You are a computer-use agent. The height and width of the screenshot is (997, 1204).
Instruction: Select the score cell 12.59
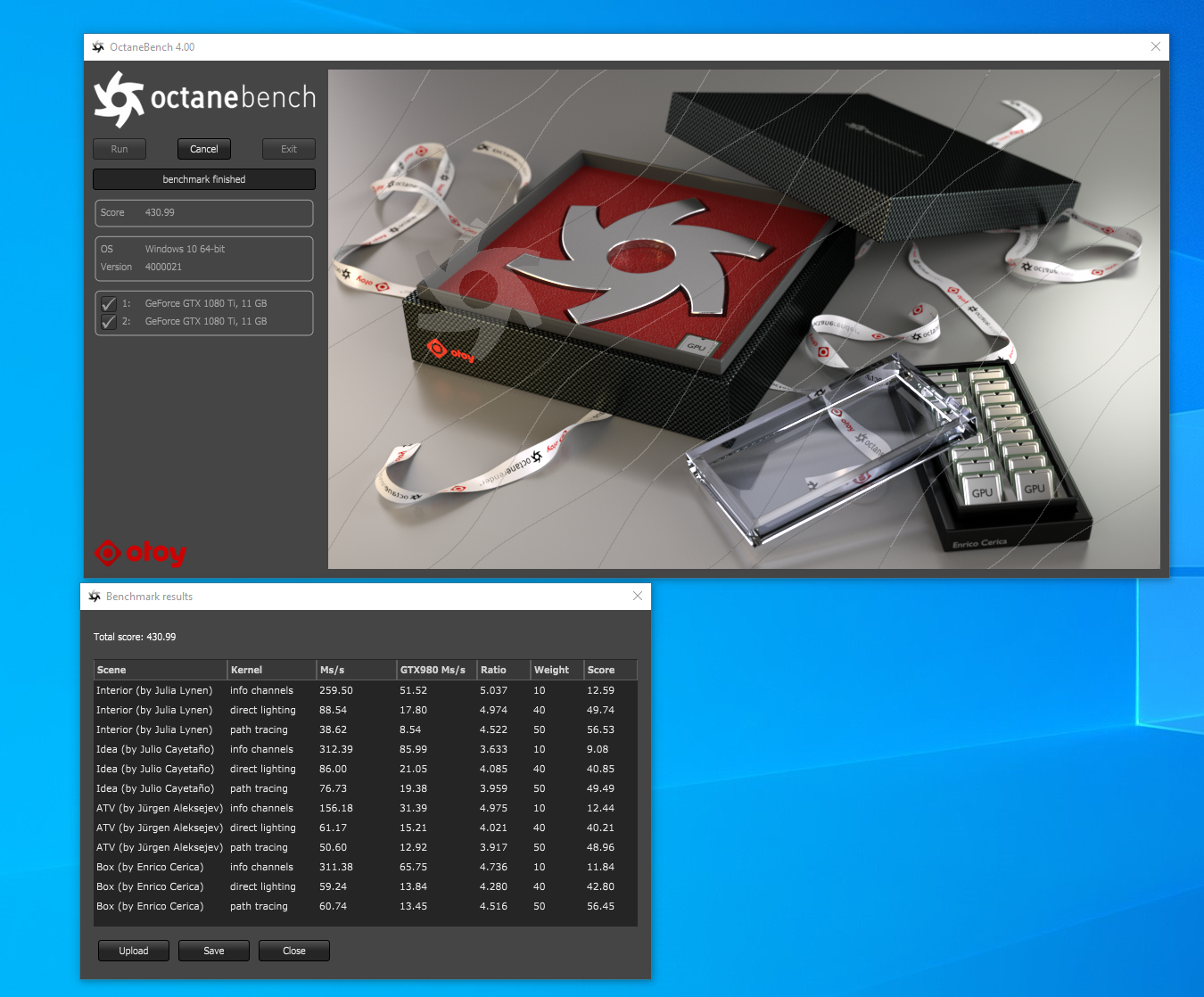click(x=600, y=690)
